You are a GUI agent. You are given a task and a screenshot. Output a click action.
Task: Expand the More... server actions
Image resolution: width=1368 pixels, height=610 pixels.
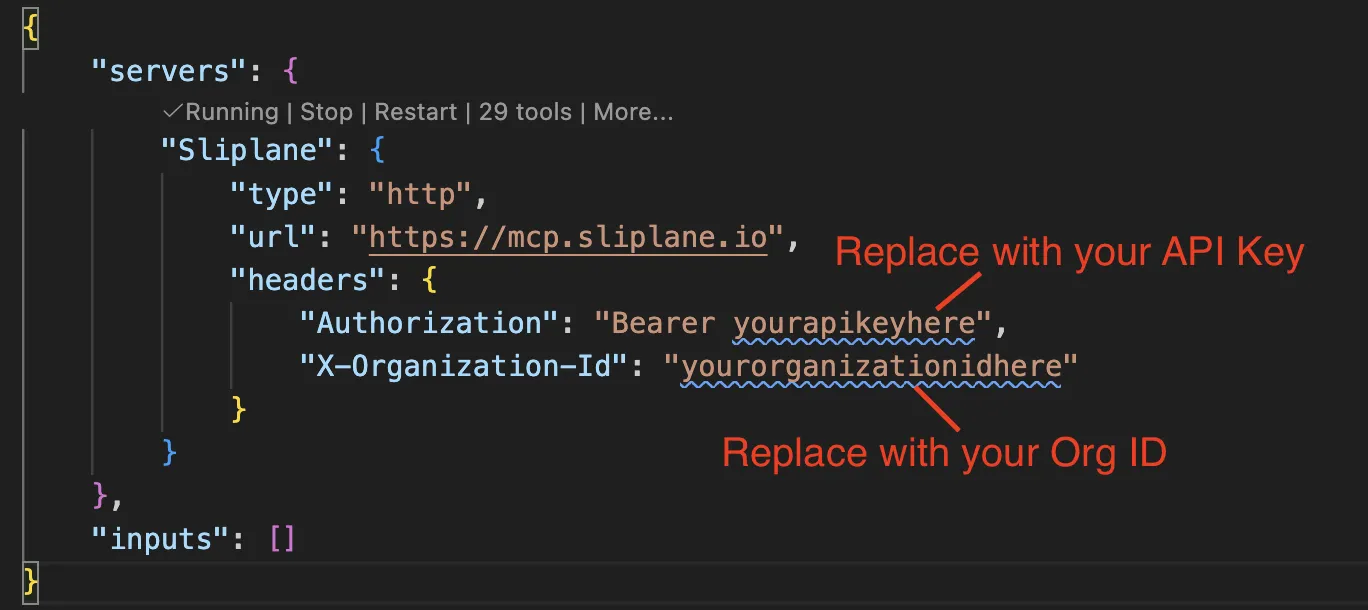[633, 112]
